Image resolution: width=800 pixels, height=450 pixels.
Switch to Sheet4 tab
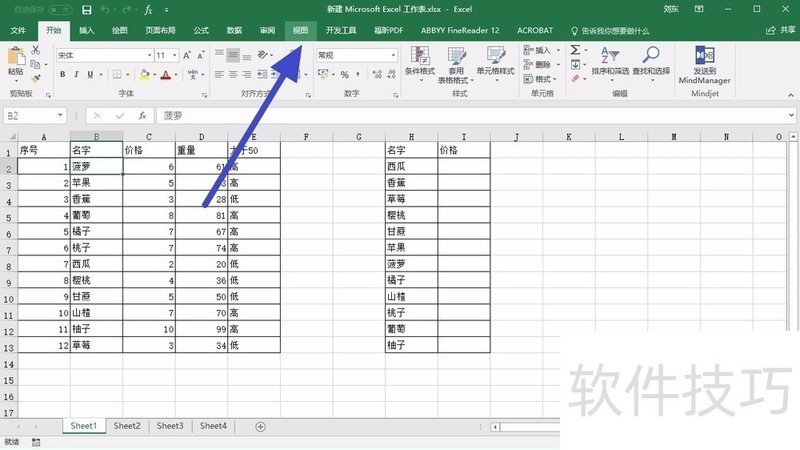point(213,426)
